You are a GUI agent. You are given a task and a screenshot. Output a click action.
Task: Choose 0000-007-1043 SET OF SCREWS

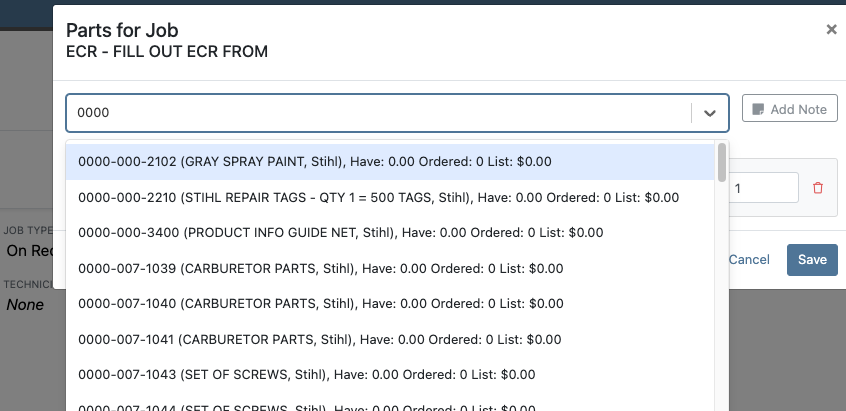pyautogui.click(x=390, y=375)
